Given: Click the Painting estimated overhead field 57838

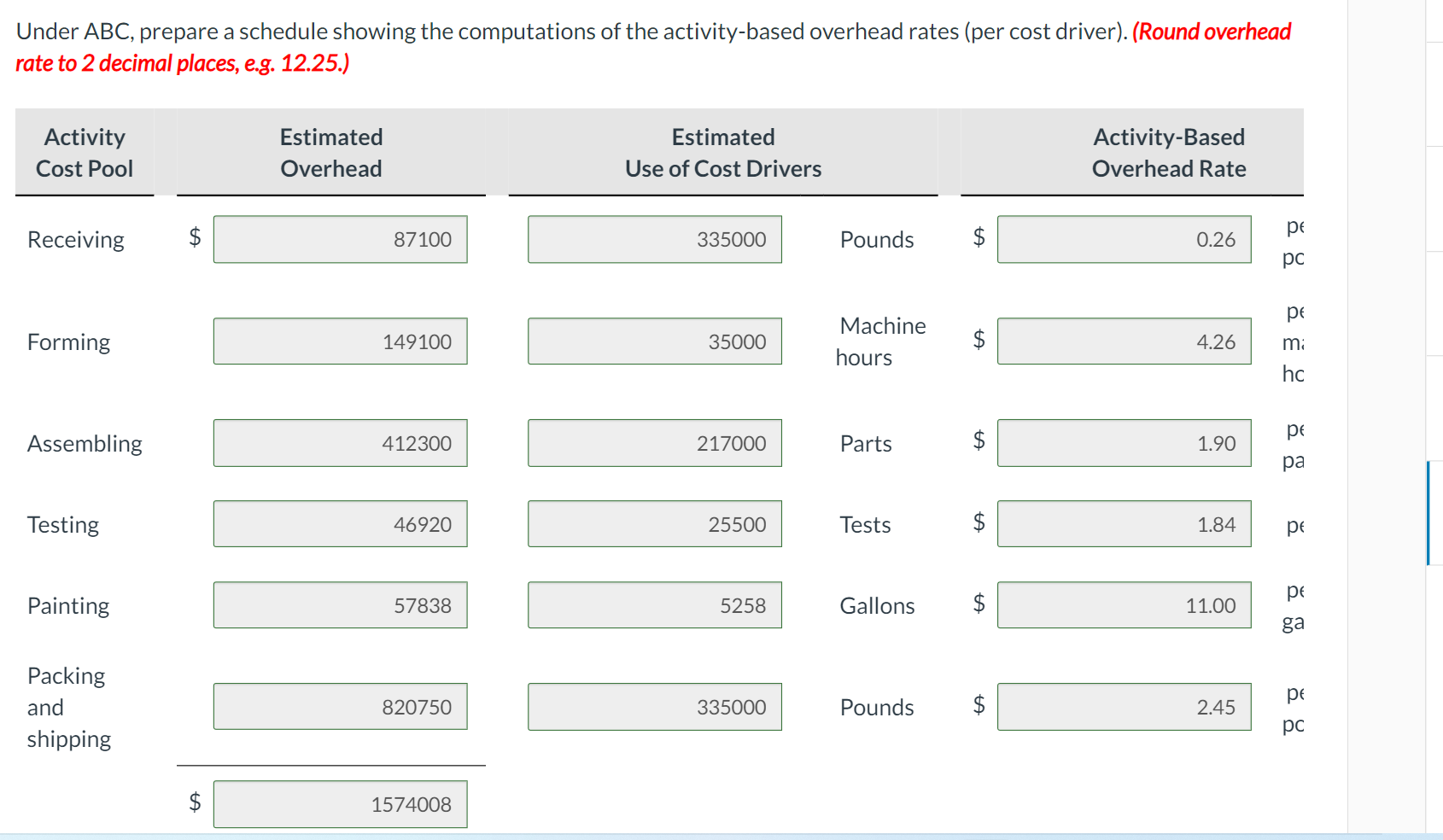Looking at the screenshot, I should pos(340,605).
